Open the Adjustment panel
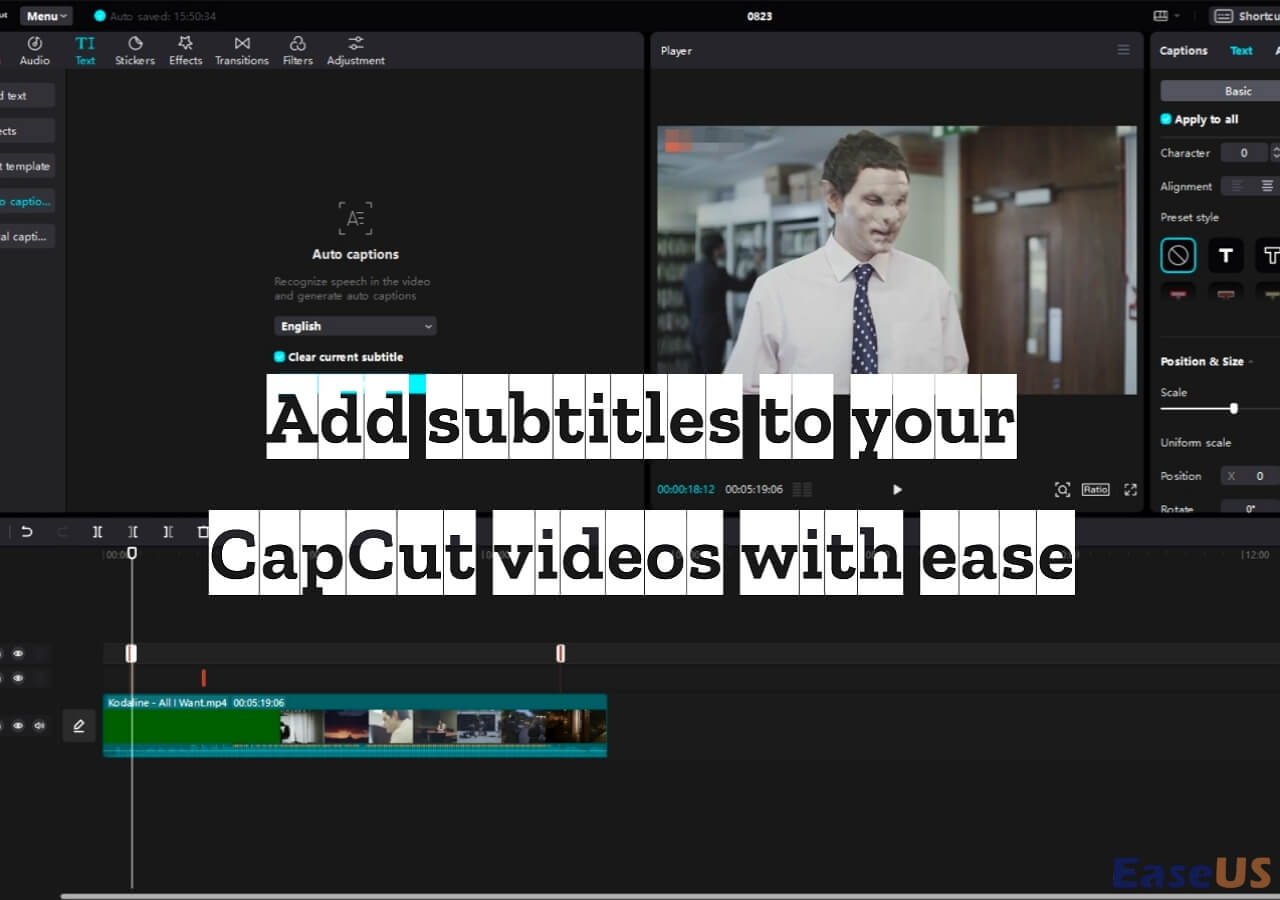 (x=355, y=50)
